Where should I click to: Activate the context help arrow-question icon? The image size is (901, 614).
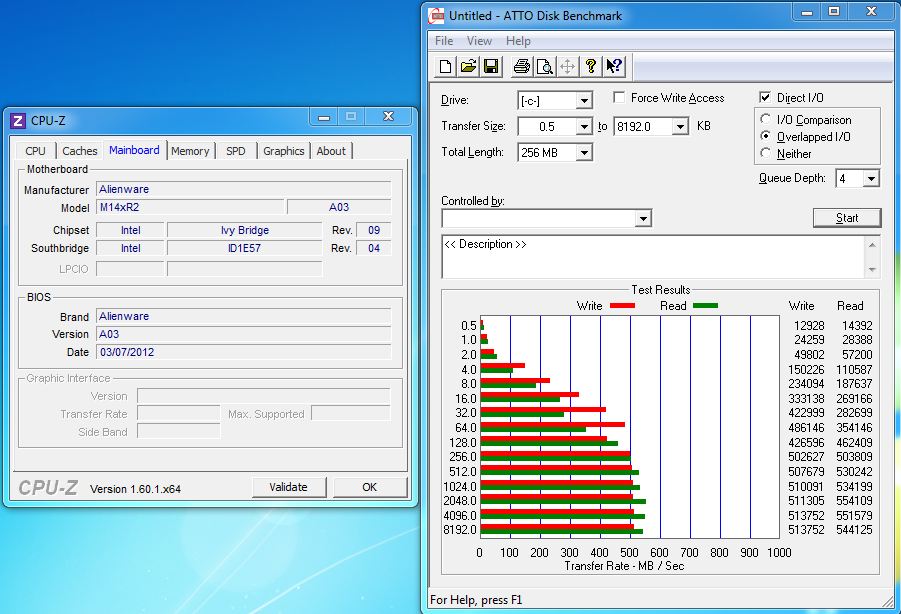click(614, 67)
